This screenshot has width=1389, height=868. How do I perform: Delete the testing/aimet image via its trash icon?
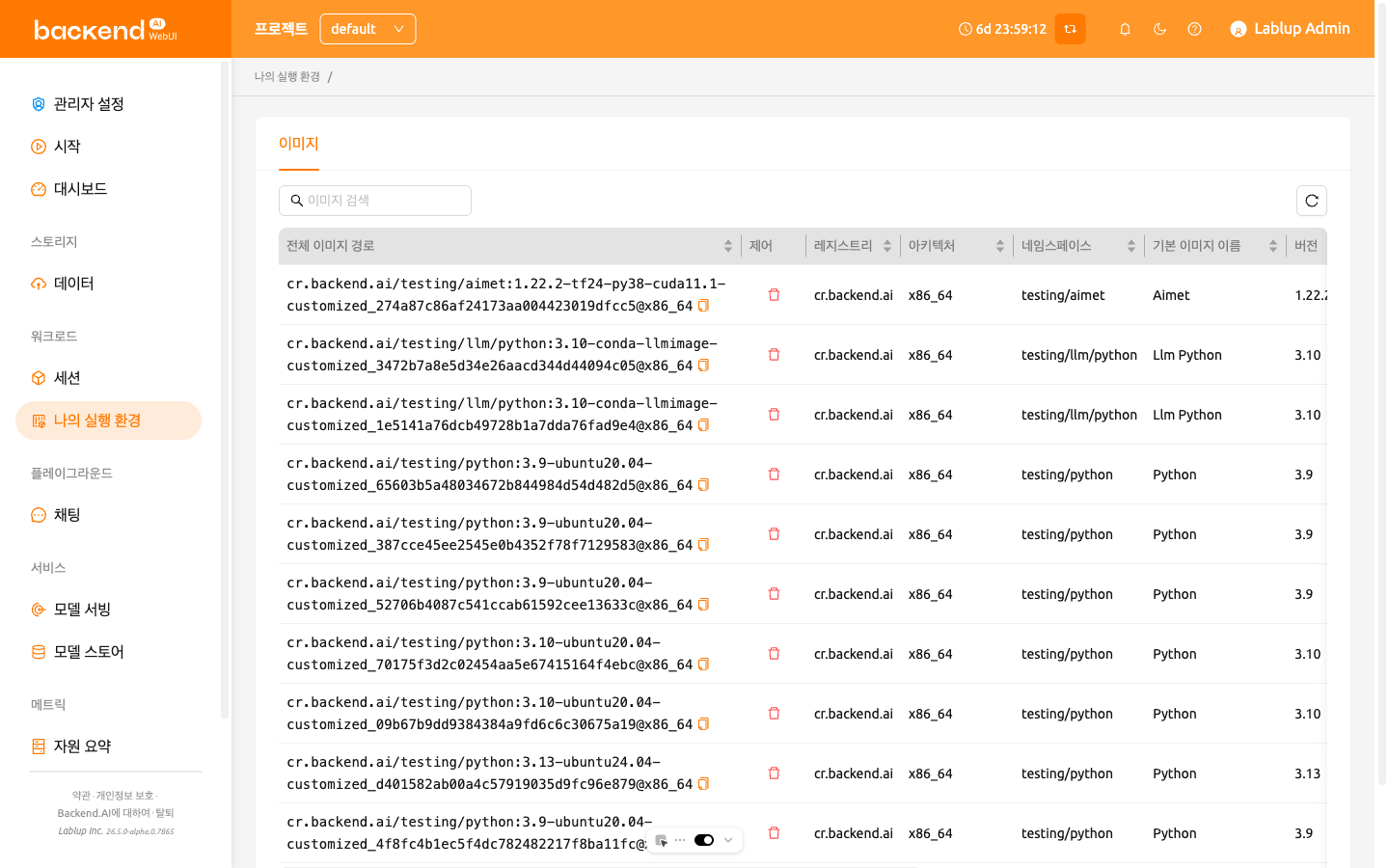point(774,295)
